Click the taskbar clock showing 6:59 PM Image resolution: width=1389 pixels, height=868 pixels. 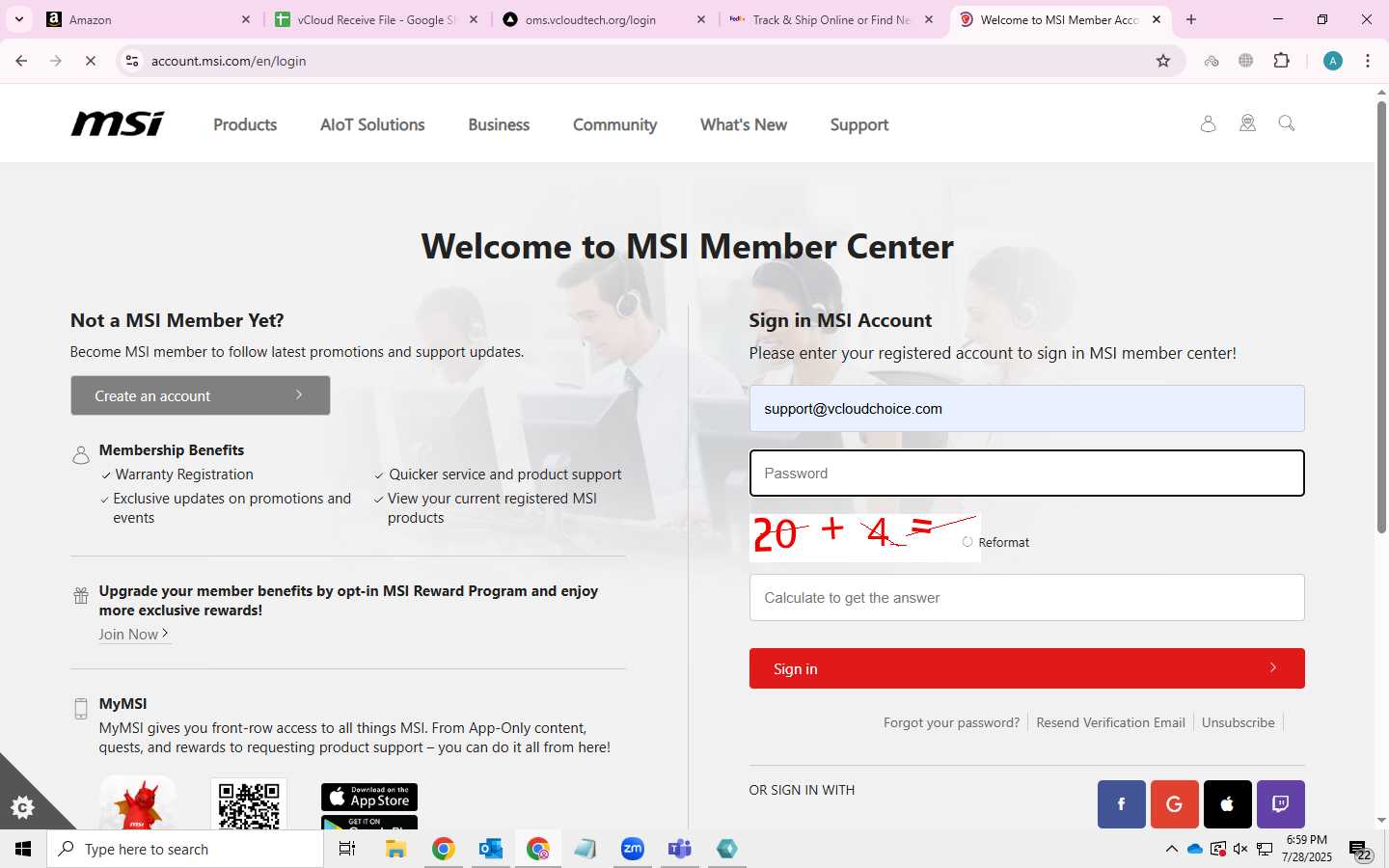1307,849
